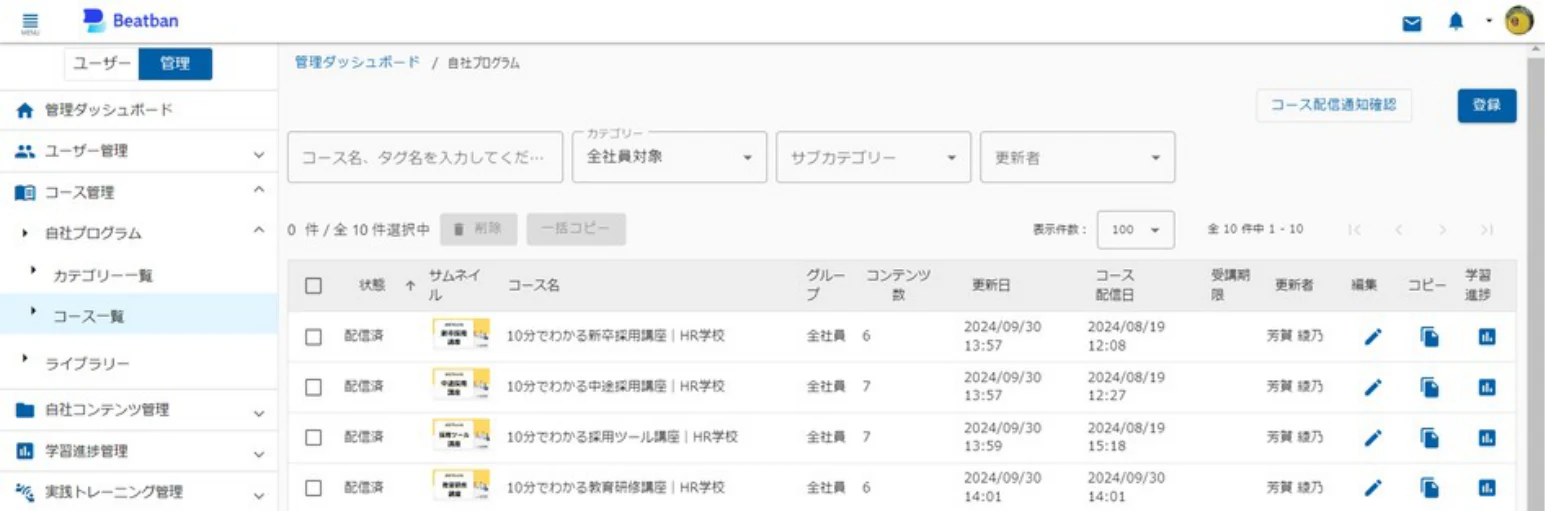The height and width of the screenshot is (511, 1545).
Task: Copy the 新卒採用講座 course
Action: coord(1430,337)
